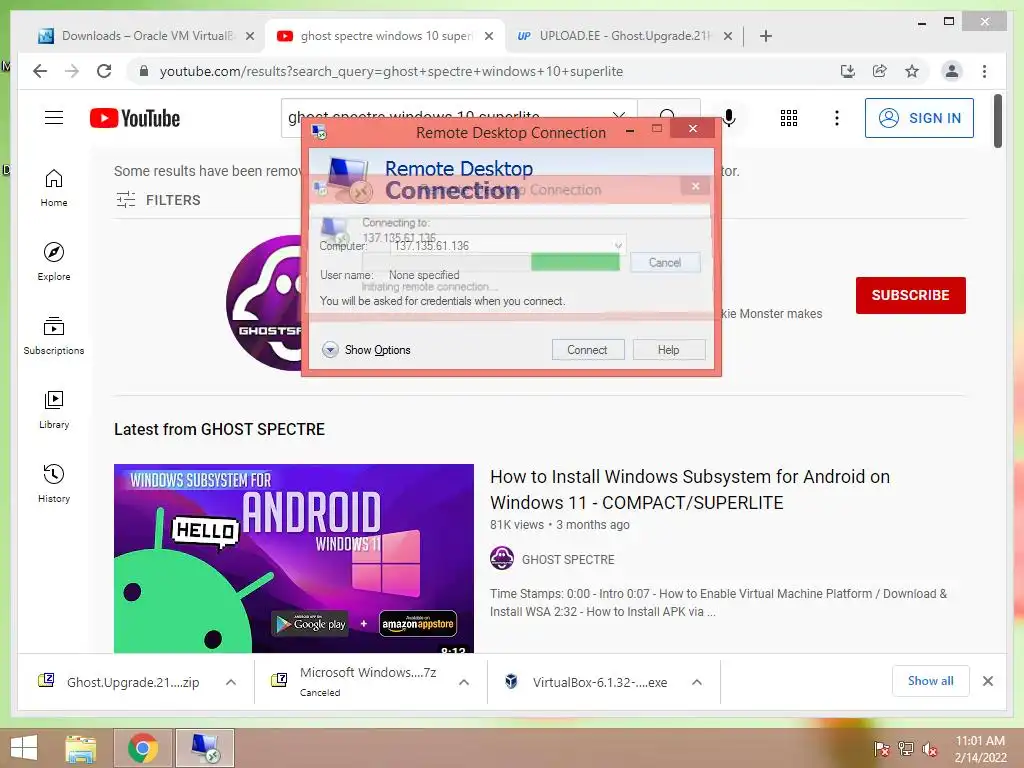Cancel the connecting progress dialog
1024x768 pixels.
(x=665, y=263)
